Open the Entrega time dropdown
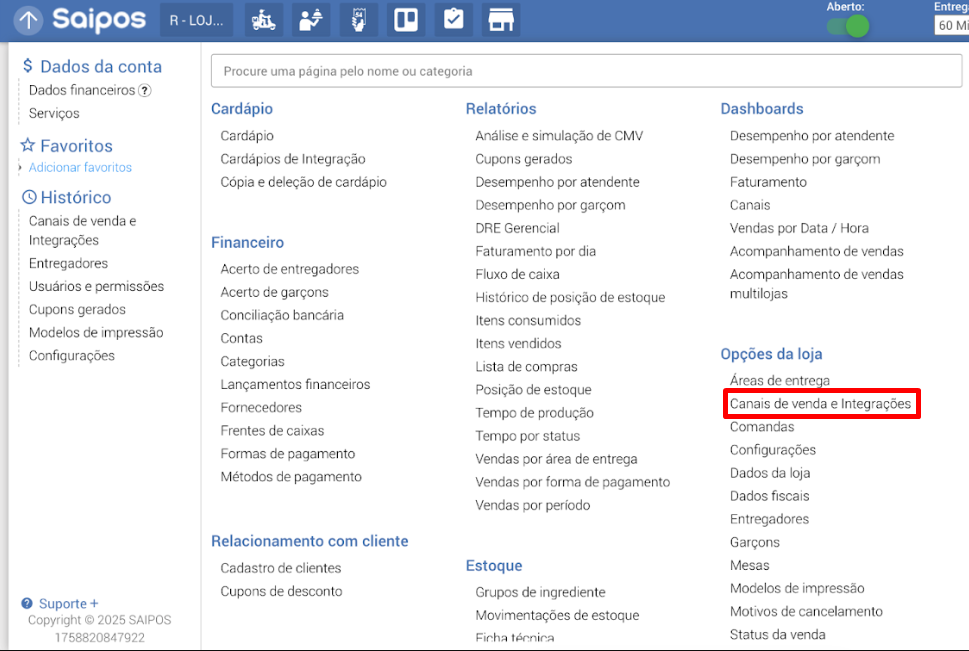This screenshot has width=969, height=651. (950, 26)
